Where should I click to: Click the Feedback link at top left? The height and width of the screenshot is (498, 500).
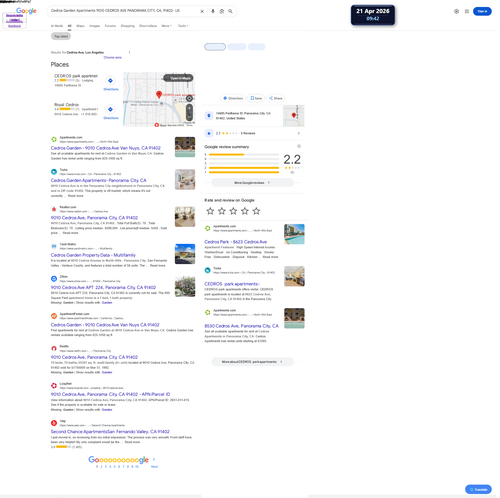point(14,26)
